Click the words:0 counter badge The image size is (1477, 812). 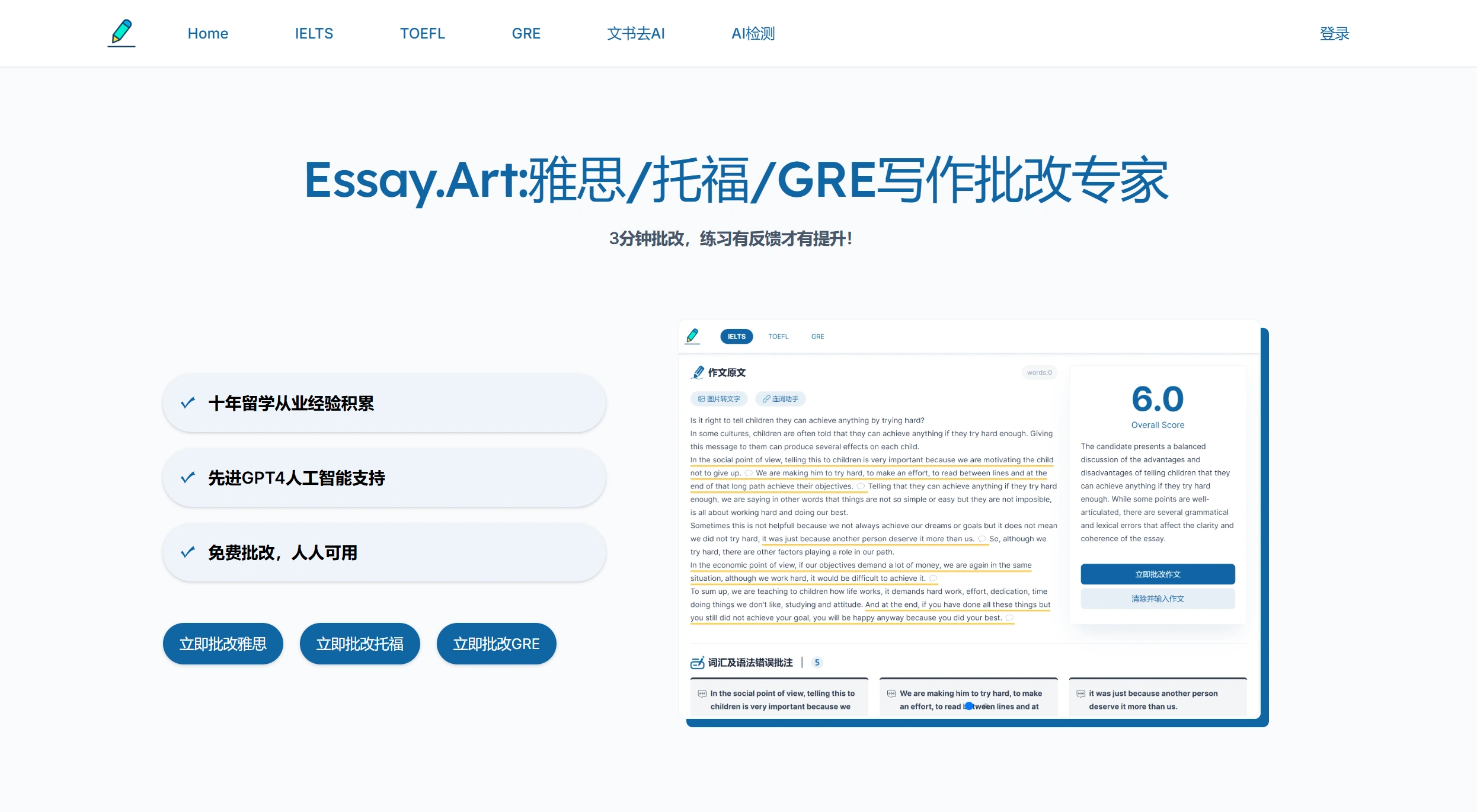click(x=1039, y=372)
